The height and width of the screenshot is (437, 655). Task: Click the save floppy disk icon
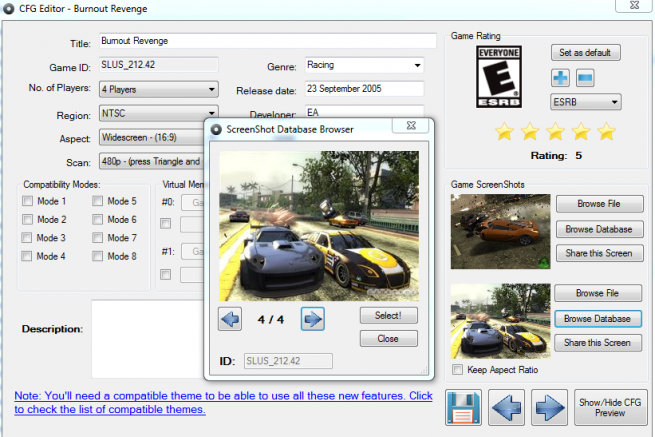(464, 409)
